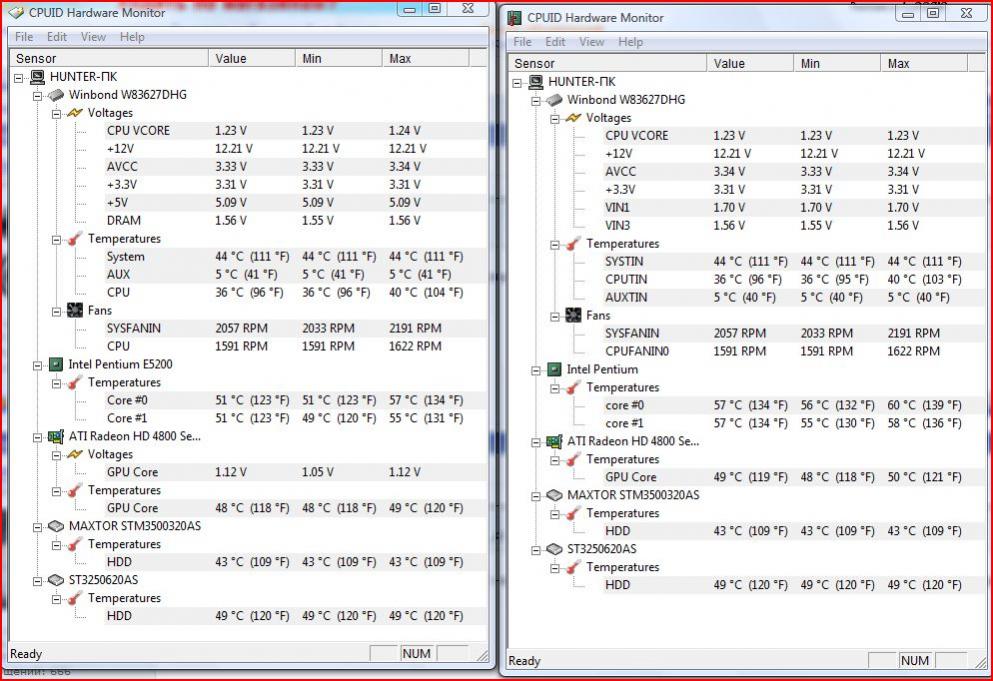Click Sensor column header in left window
This screenshot has height=681, width=993.
point(109,58)
